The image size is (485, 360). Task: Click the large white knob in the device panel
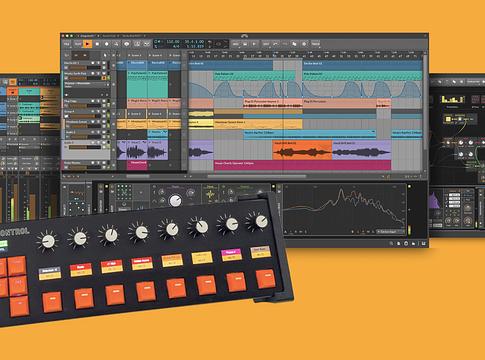click(175, 201)
